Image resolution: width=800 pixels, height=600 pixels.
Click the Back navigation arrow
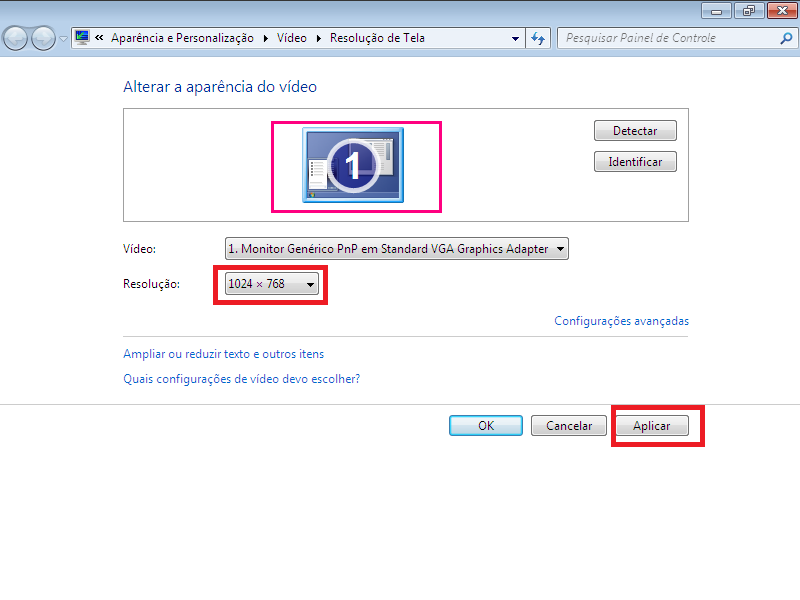click(x=15, y=38)
